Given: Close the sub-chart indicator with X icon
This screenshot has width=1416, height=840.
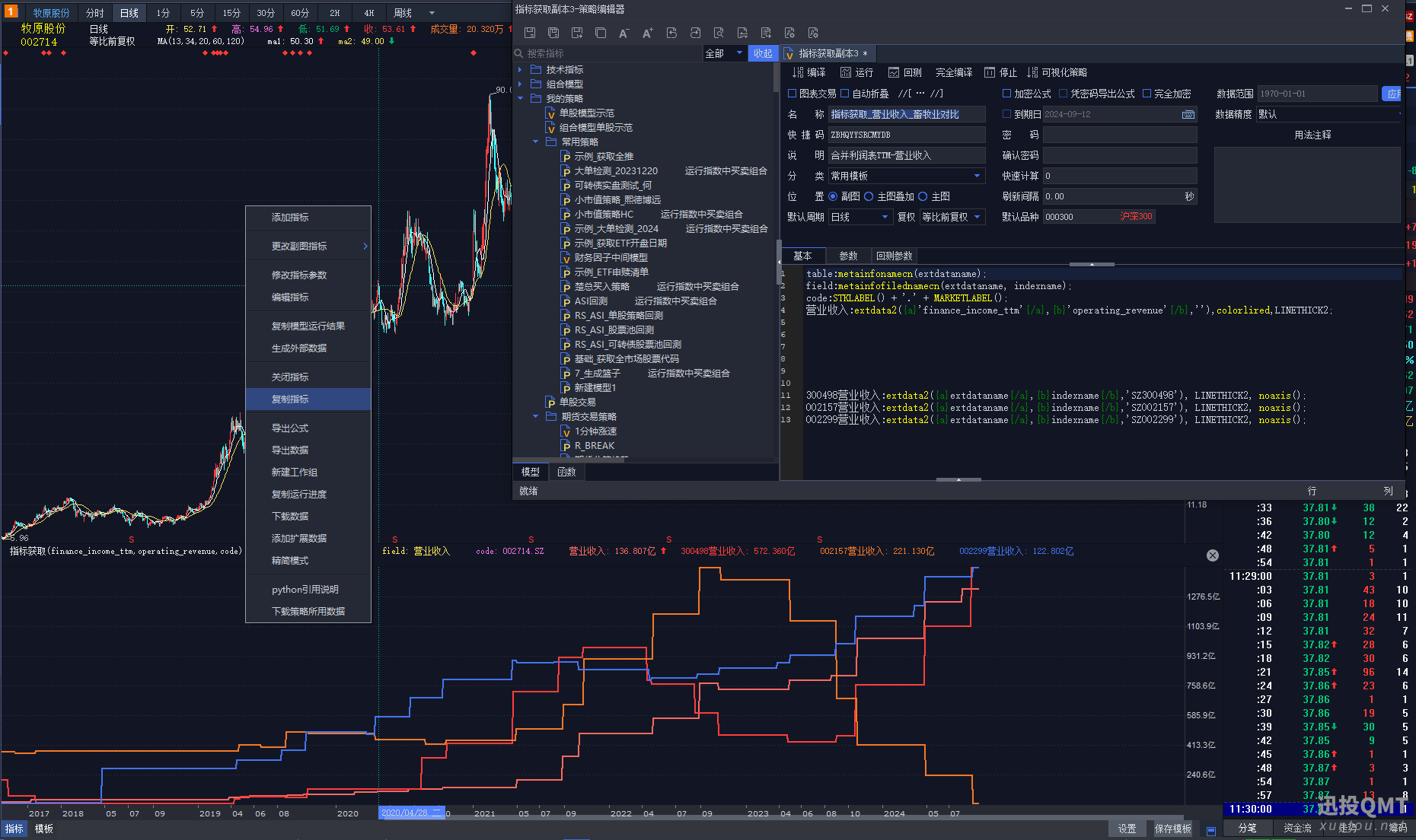Looking at the screenshot, I should click(x=1213, y=555).
